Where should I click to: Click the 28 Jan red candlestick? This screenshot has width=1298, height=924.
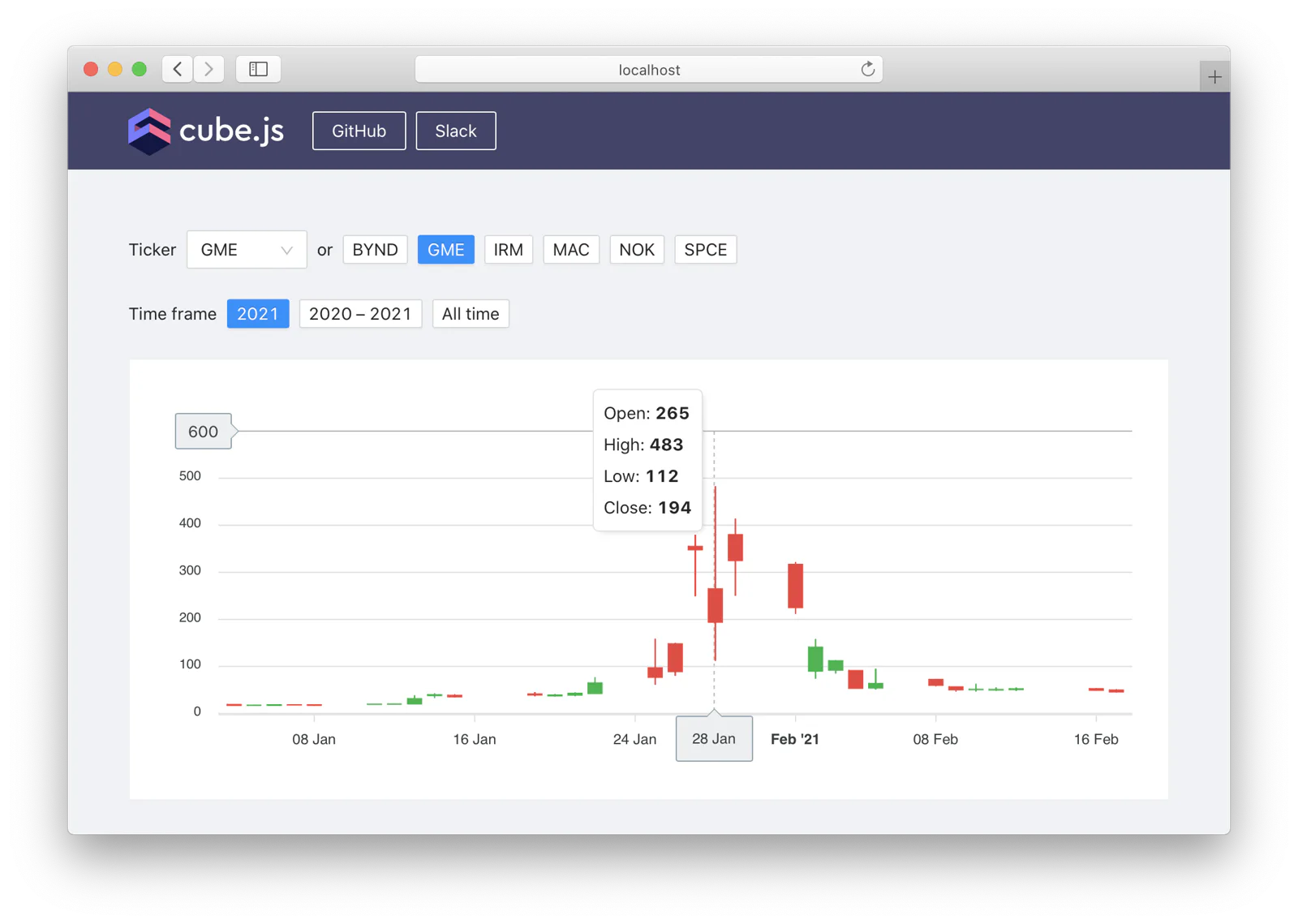[x=715, y=605]
